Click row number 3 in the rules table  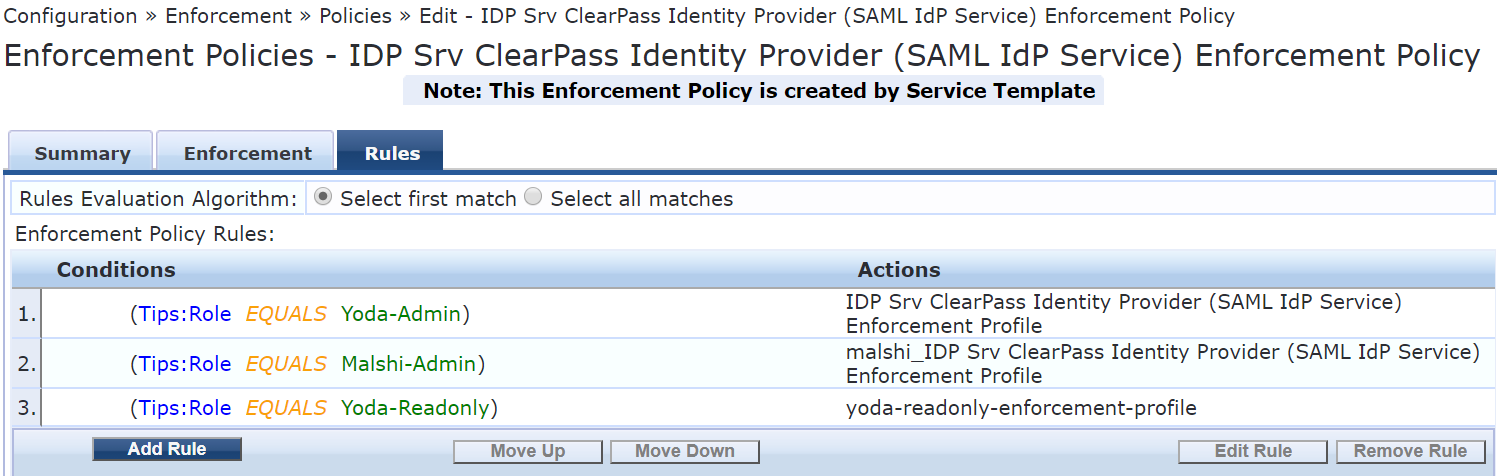[27, 408]
